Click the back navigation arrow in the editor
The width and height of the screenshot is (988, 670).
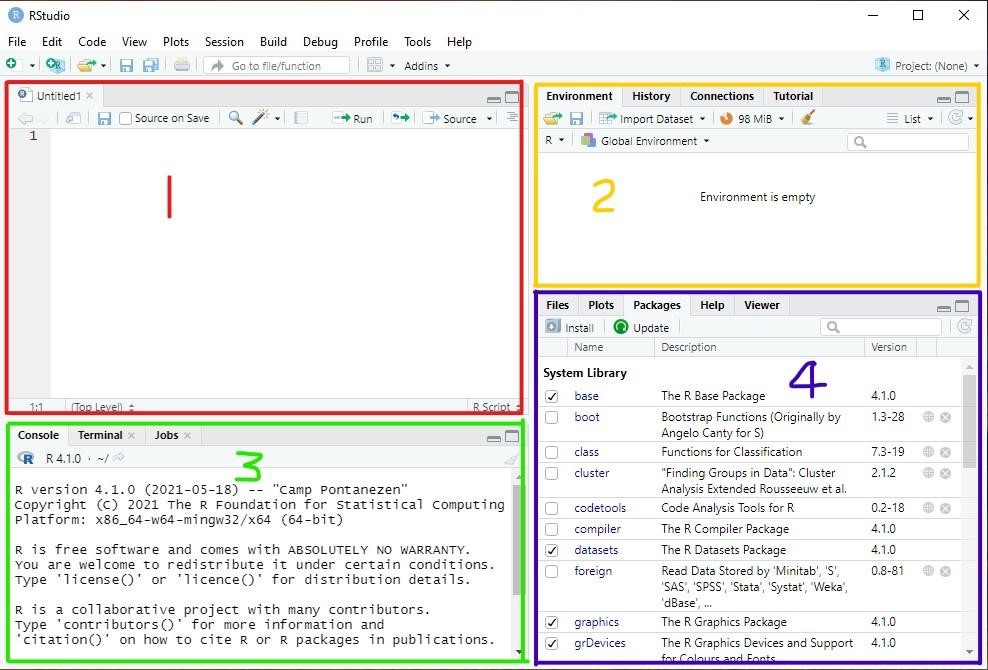point(25,117)
